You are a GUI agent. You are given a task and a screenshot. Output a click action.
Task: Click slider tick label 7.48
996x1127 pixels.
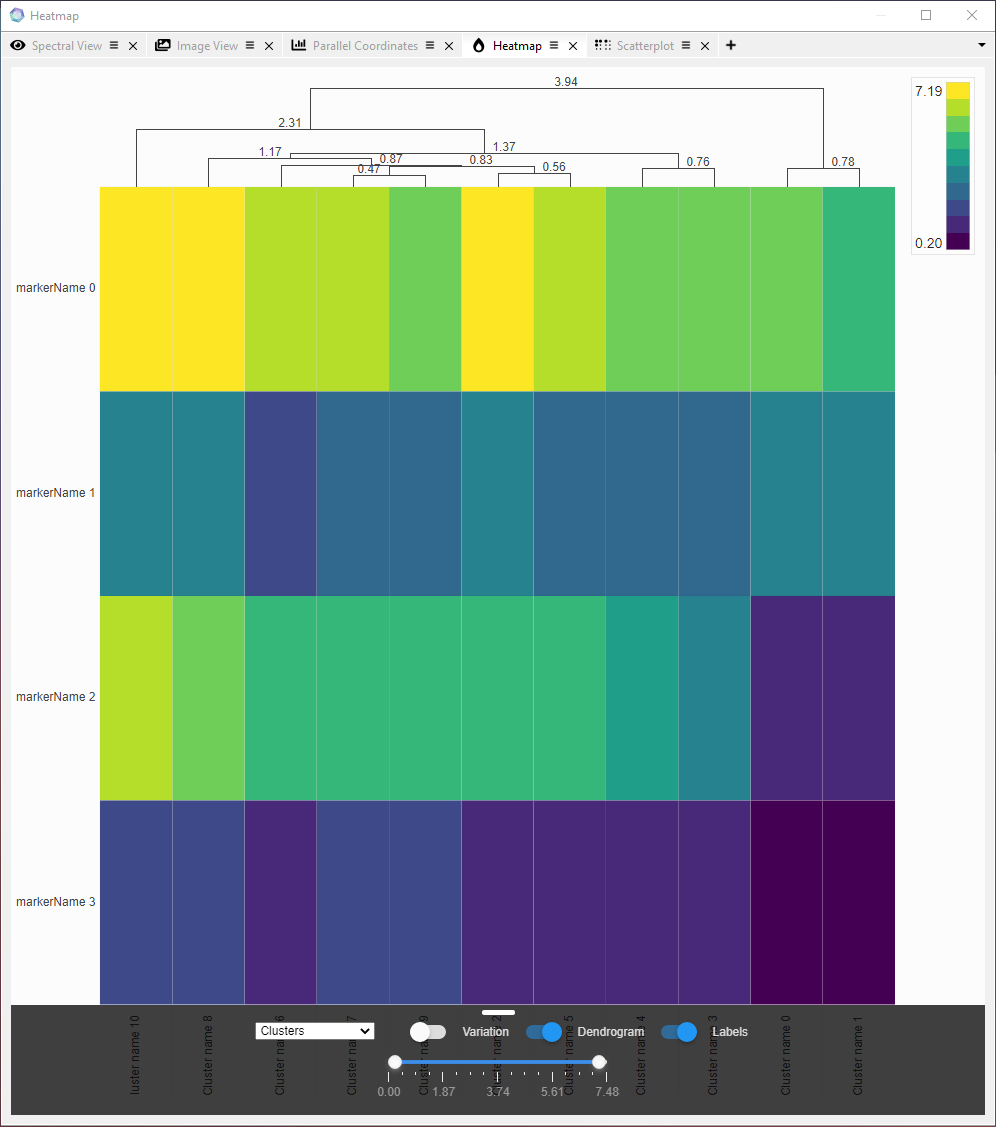607,1092
